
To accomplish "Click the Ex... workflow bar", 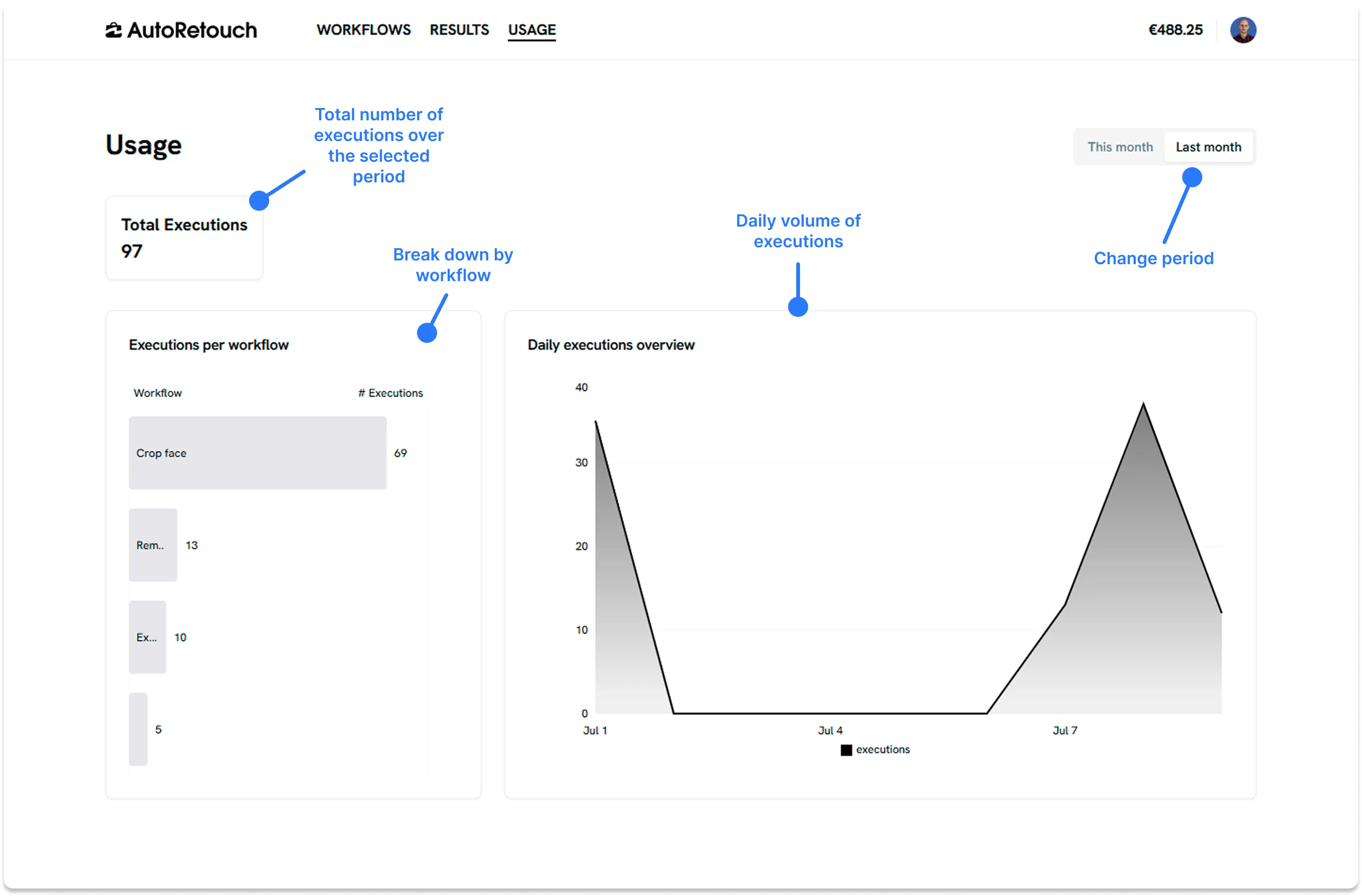I will pyautogui.click(x=147, y=637).
